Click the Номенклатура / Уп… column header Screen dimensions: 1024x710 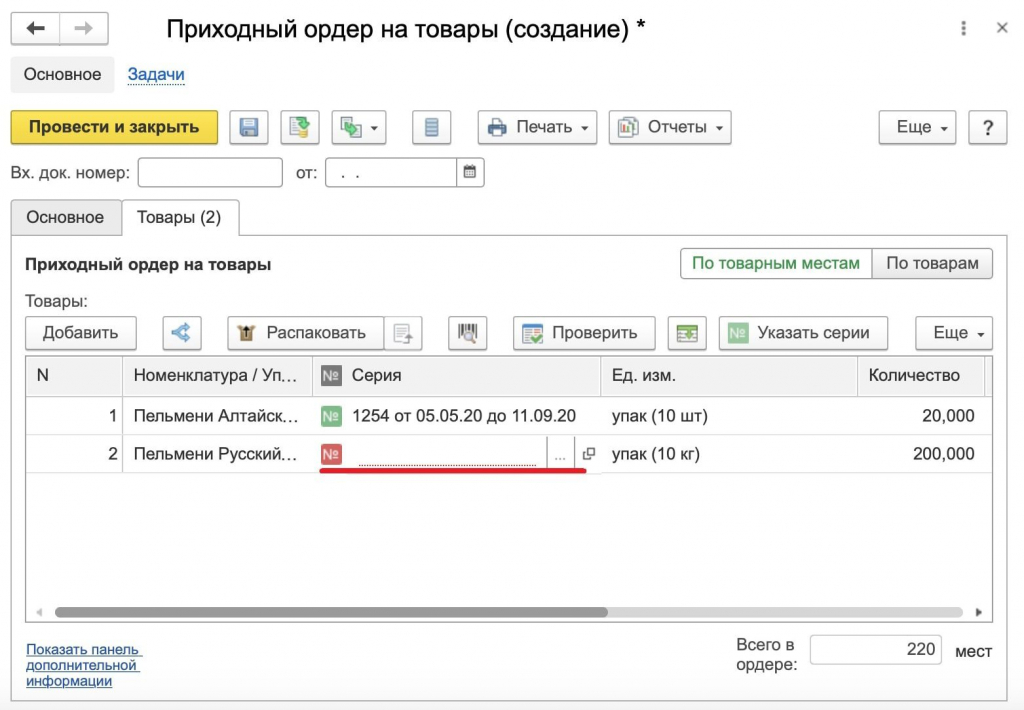point(217,376)
